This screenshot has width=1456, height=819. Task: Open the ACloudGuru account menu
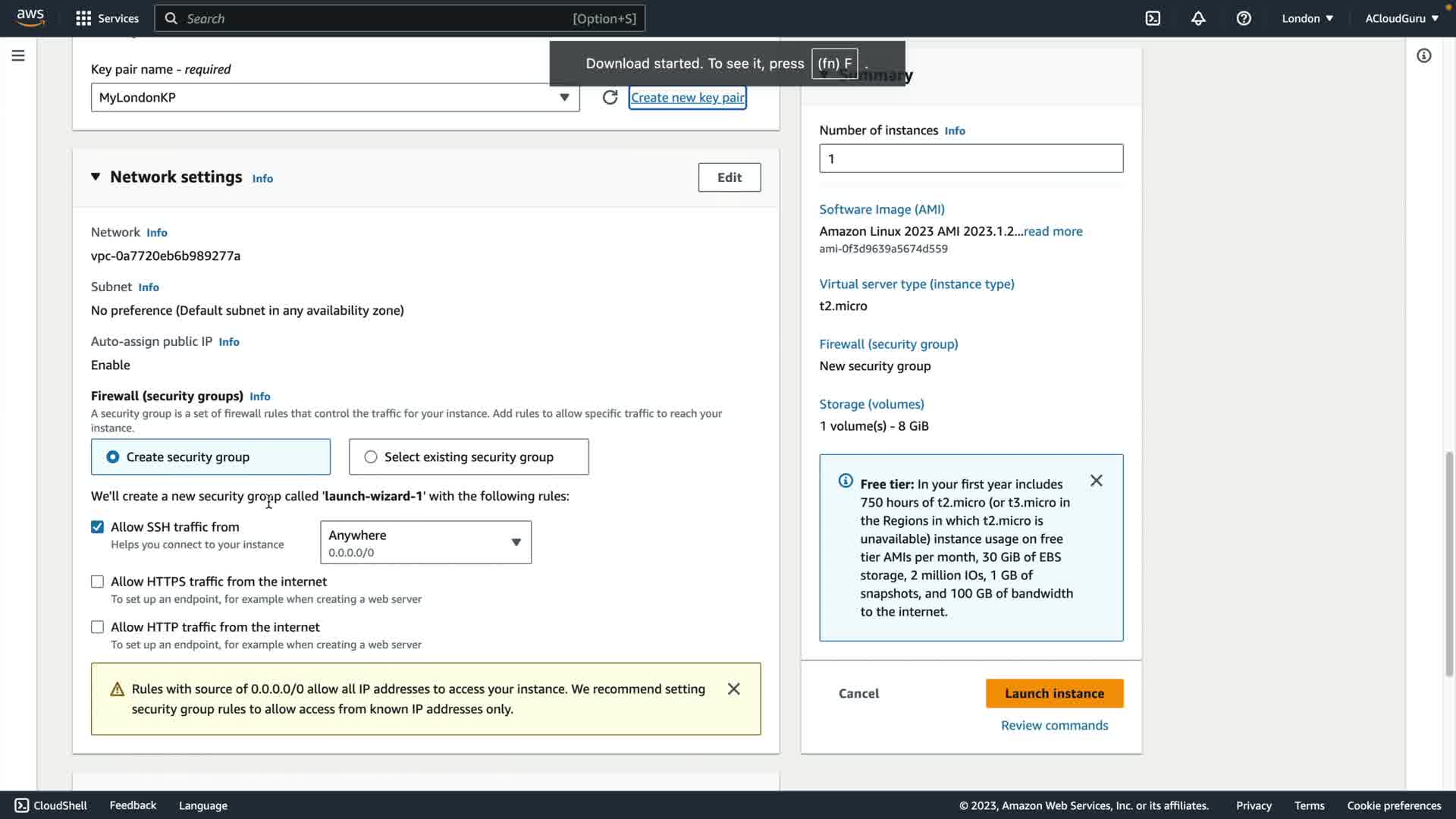coord(1401,18)
